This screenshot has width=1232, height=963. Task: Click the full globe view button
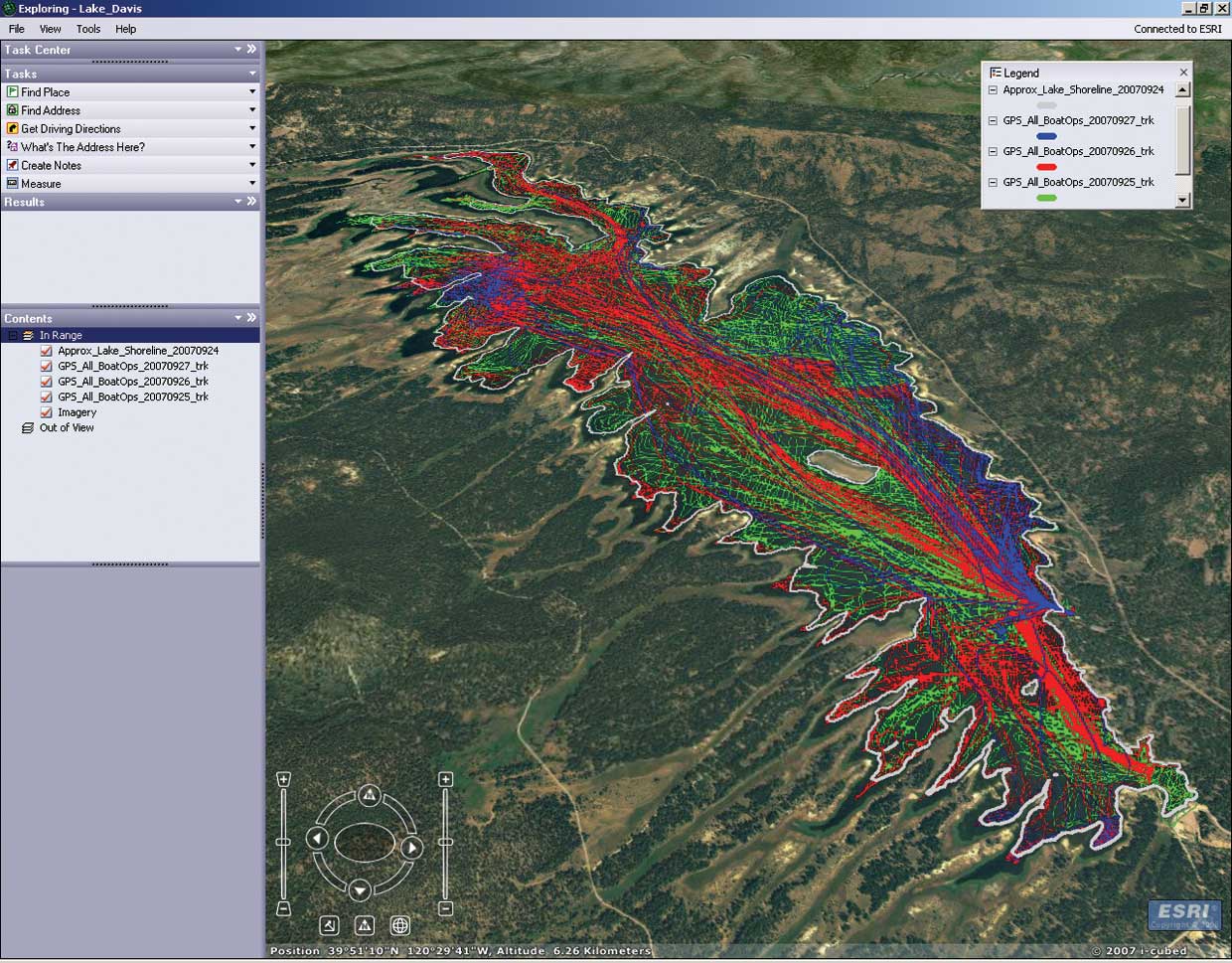tap(399, 925)
